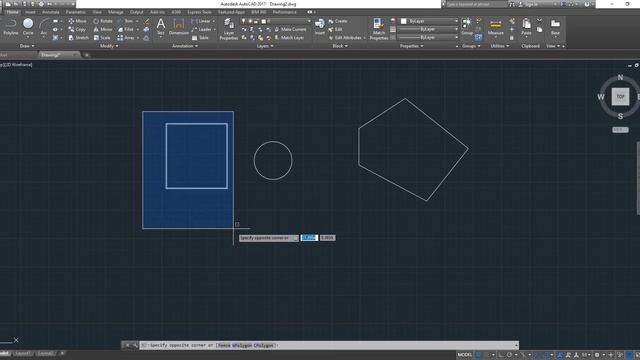Expand the Layers panel
640x360 pixels.
pyautogui.click(x=264, y=46)
